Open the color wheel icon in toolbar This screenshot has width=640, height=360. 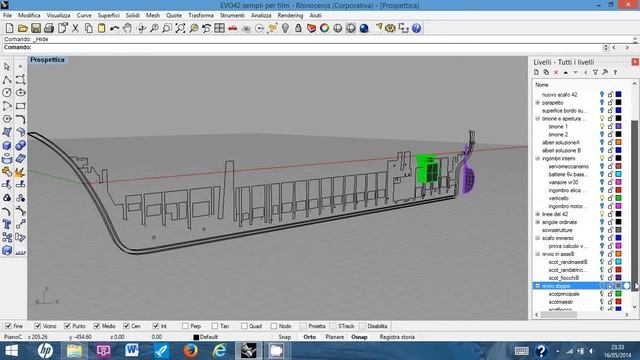point(324,28)
